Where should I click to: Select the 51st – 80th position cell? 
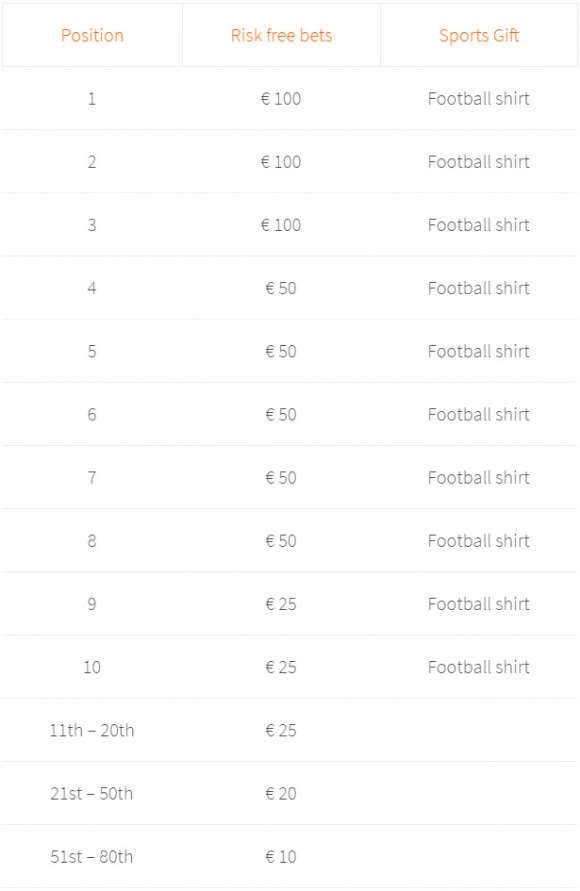click(x=92, y=856)
